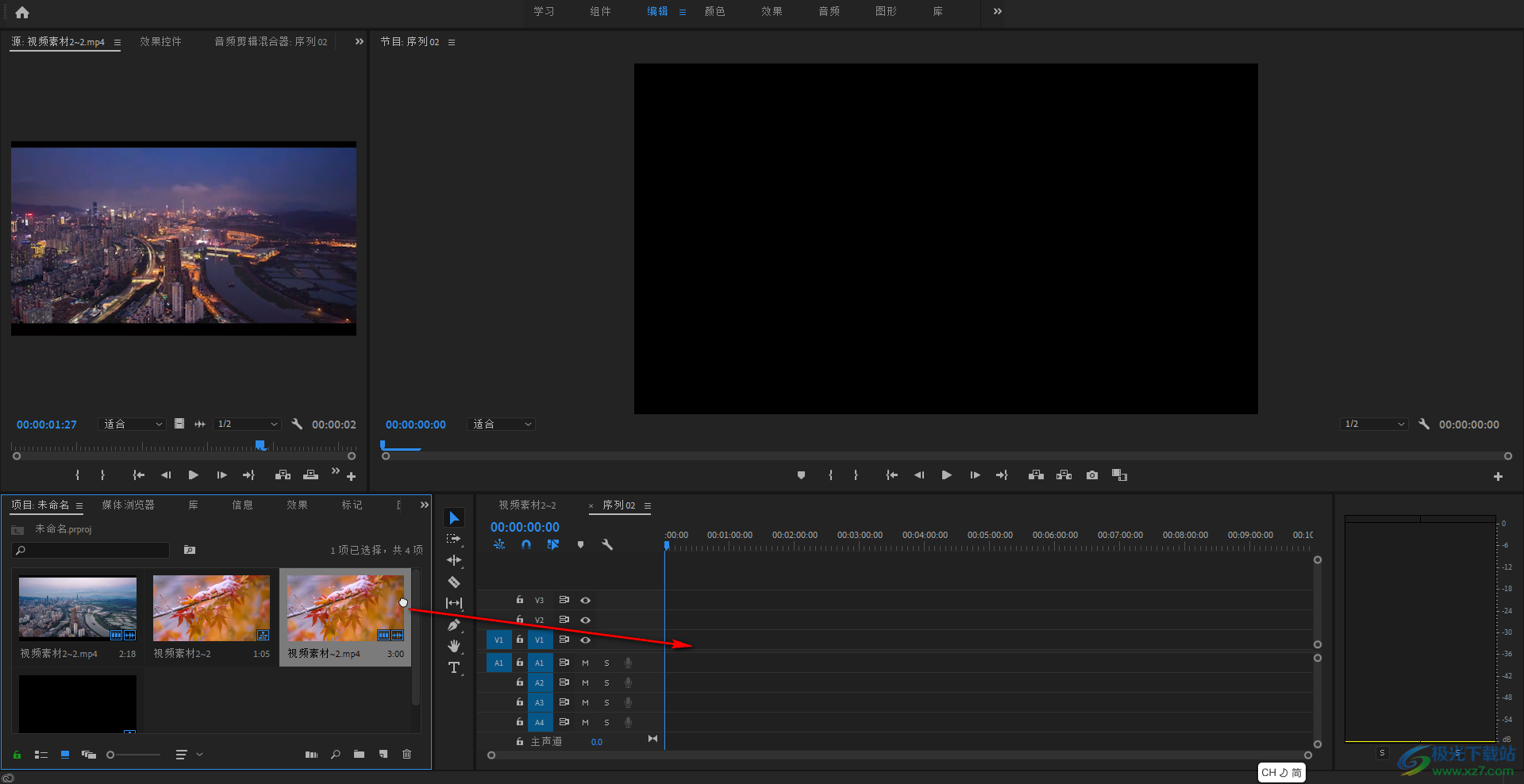Switch to 音频 workspace
1524x784 pixels.
point(829,11)
